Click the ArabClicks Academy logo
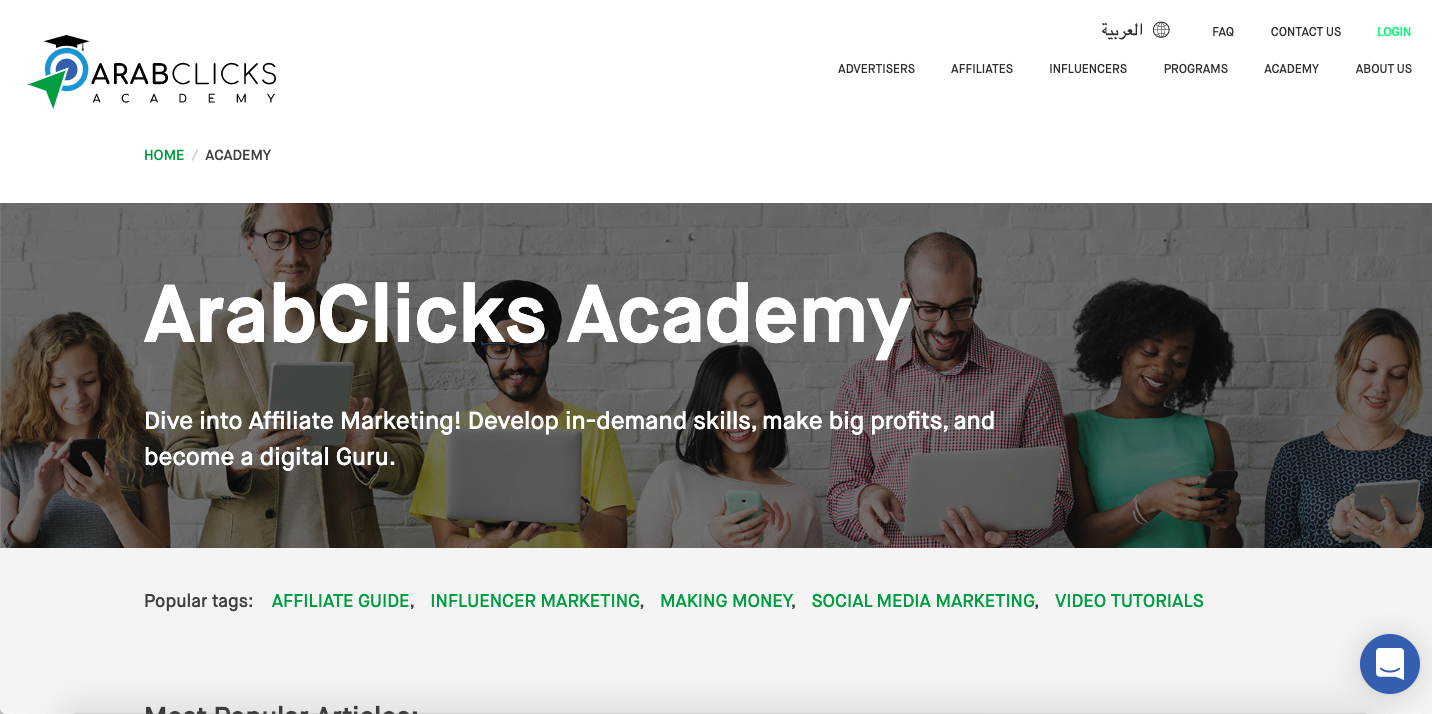The image size is (1432, 714). (152, 71)
